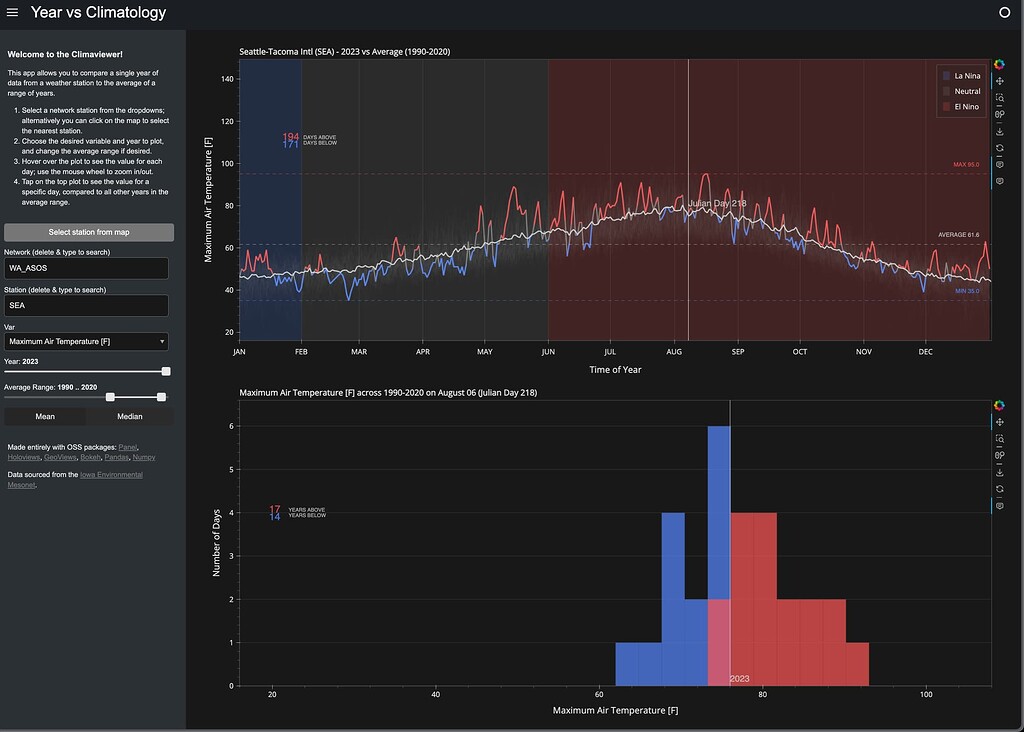Open the Var dropdown for Maximum Air Temperature

(x=86, y=342)
